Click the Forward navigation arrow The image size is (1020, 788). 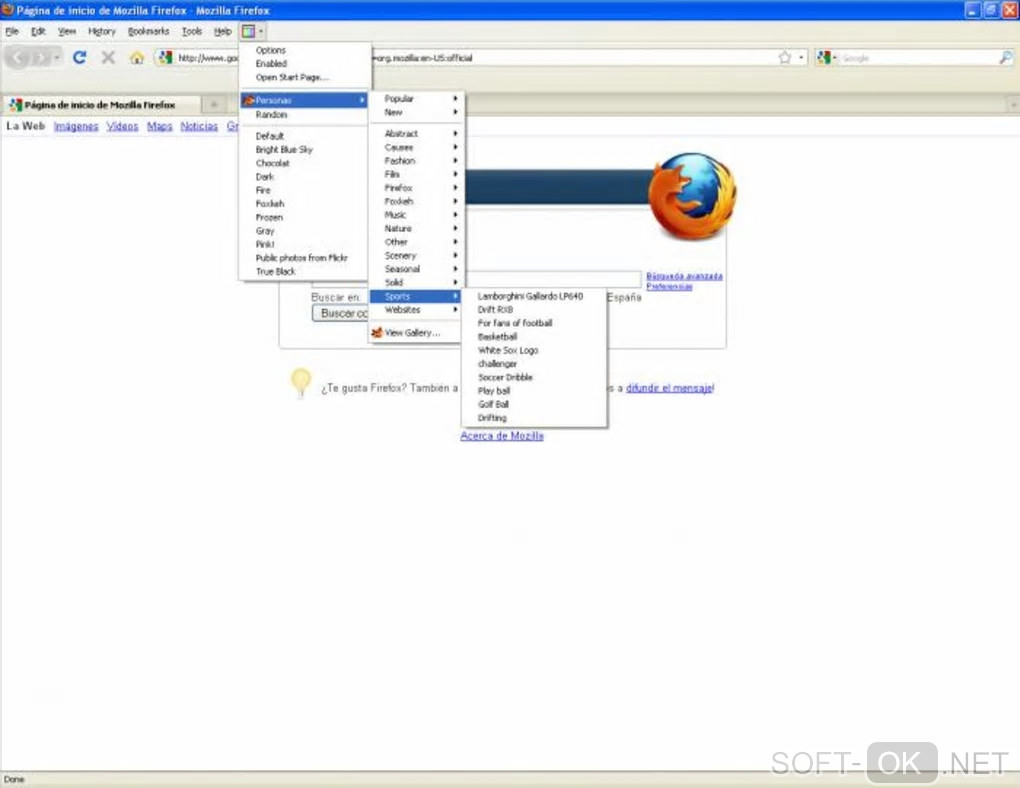[x=42, y=58]
